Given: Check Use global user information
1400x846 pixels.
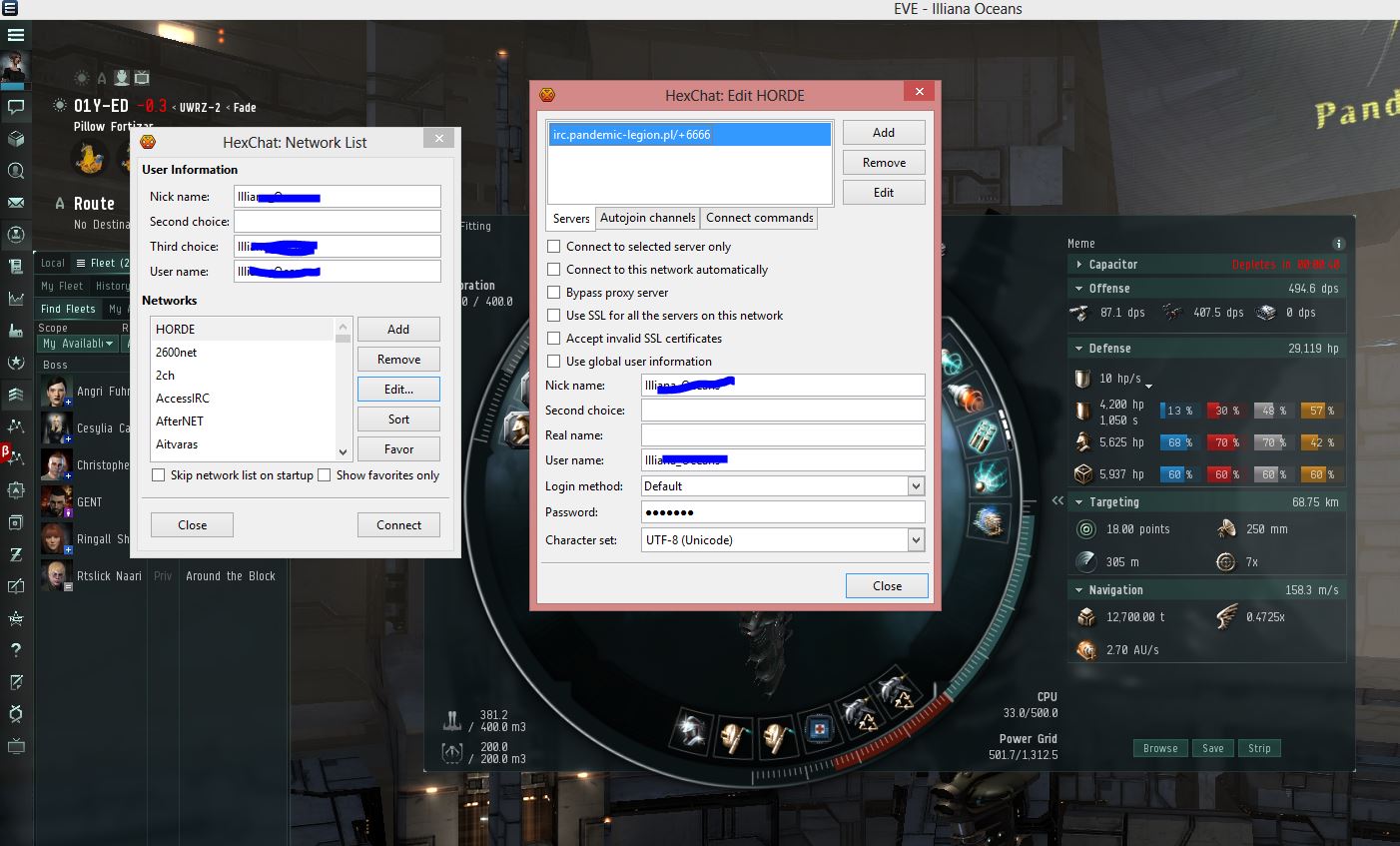Looking at the screenshot, I should point(553,362).
